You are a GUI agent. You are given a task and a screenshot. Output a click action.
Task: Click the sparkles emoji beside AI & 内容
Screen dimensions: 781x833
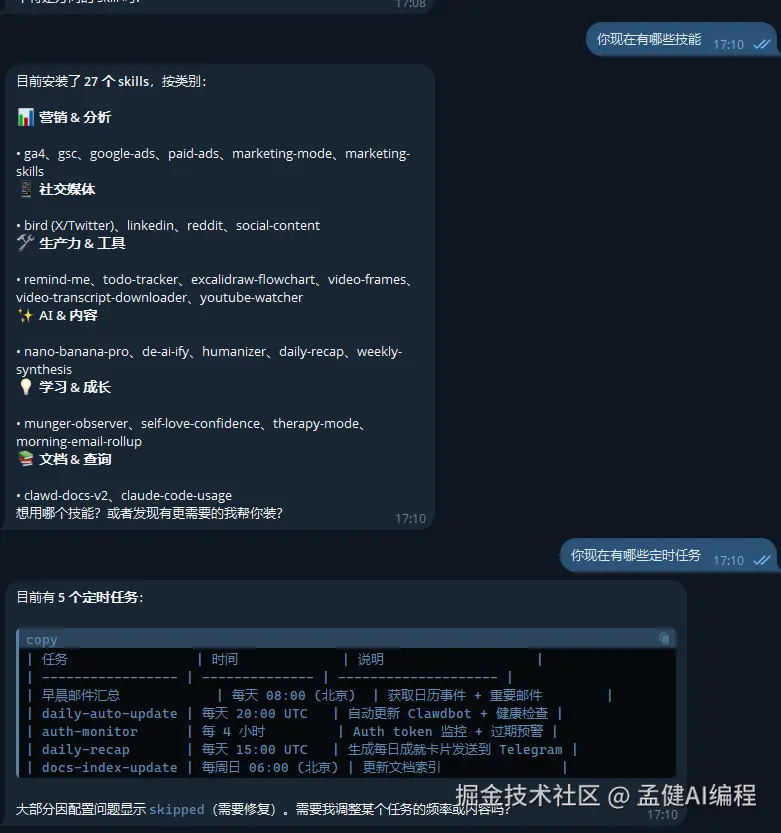pyautogui.click(x=26, y=315)
